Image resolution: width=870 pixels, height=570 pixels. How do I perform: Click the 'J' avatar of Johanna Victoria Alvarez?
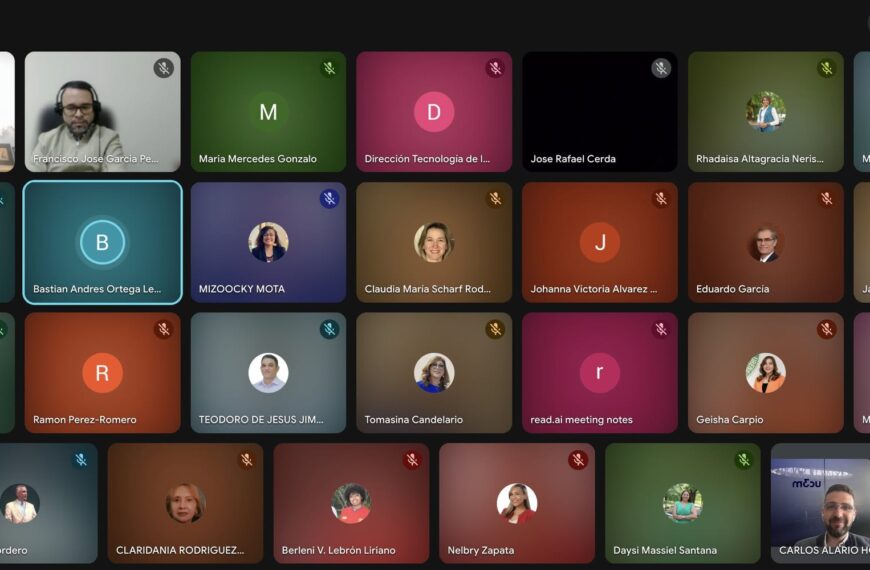point(600,243)
